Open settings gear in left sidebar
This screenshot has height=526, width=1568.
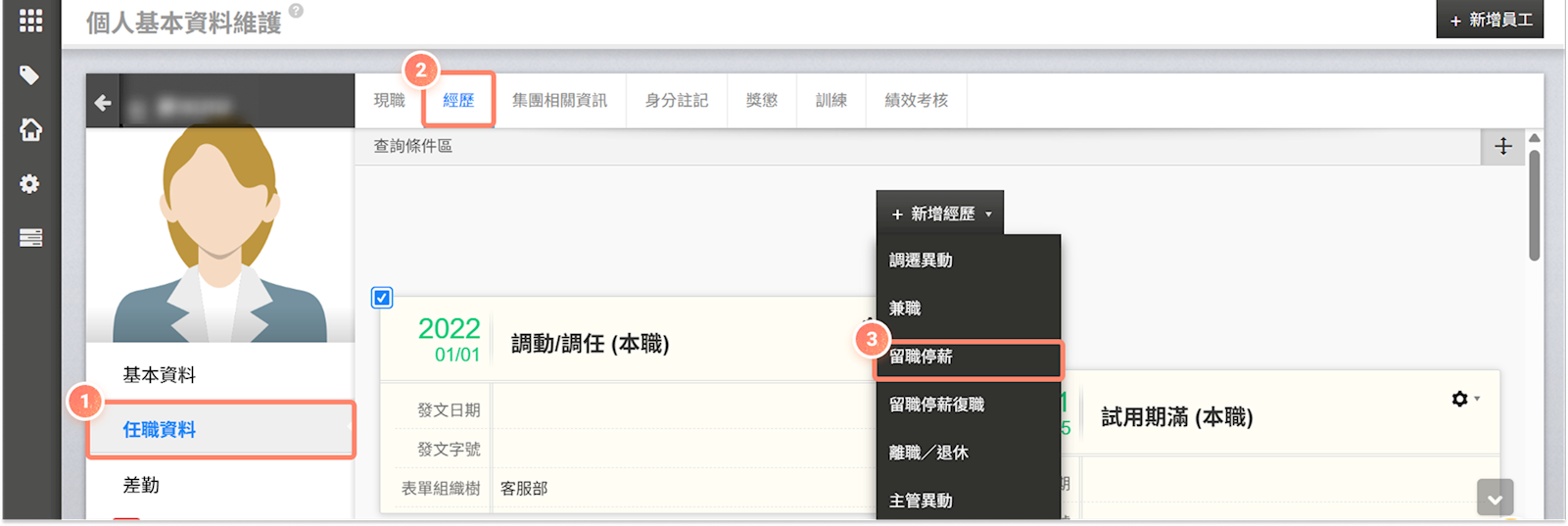[x=30, y=184]
